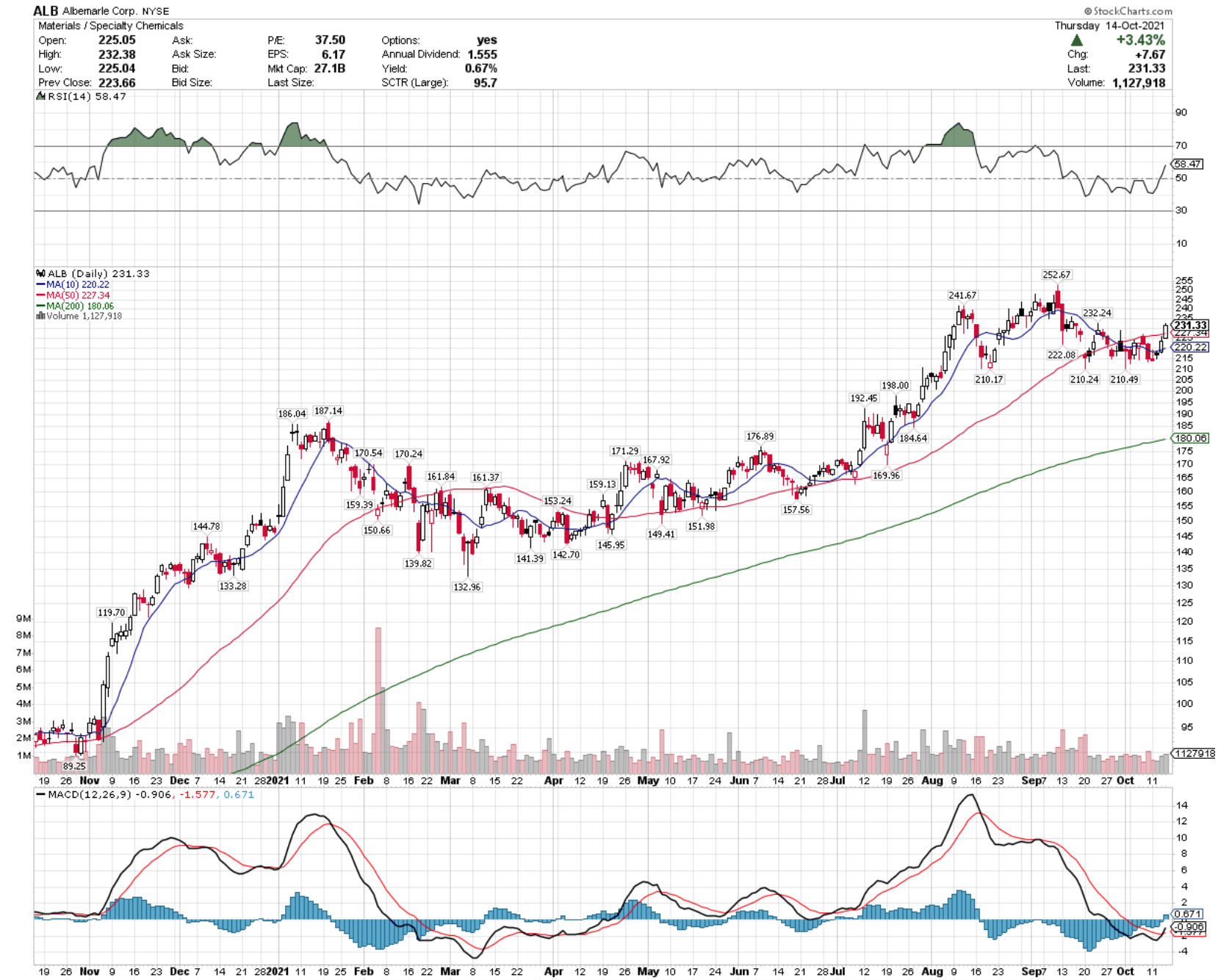Click the Open price value 225.05
Image resolution: width=1218 pixels, height=980 pixels.
click(117, 40)
